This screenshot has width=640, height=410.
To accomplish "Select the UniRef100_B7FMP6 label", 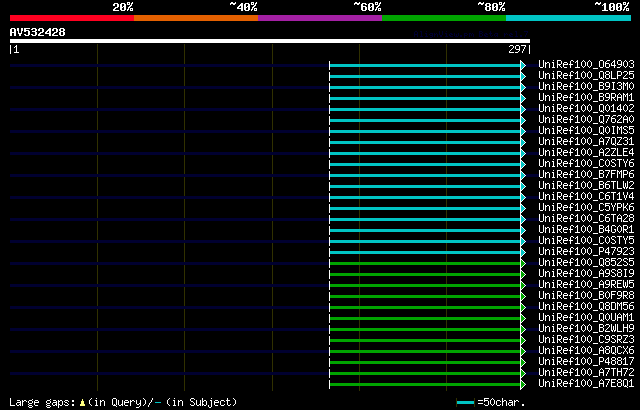I will (587, 175).
